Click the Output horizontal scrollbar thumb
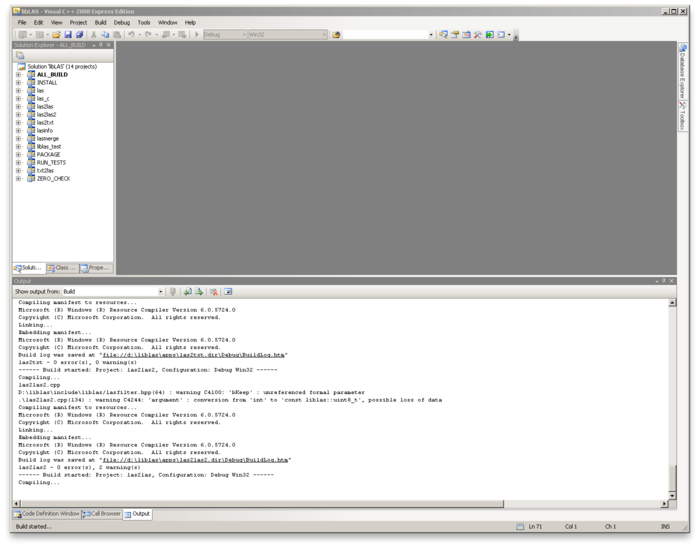Image resolution: width=700 pixels, height=548 pixels. [x=262, y=503]
